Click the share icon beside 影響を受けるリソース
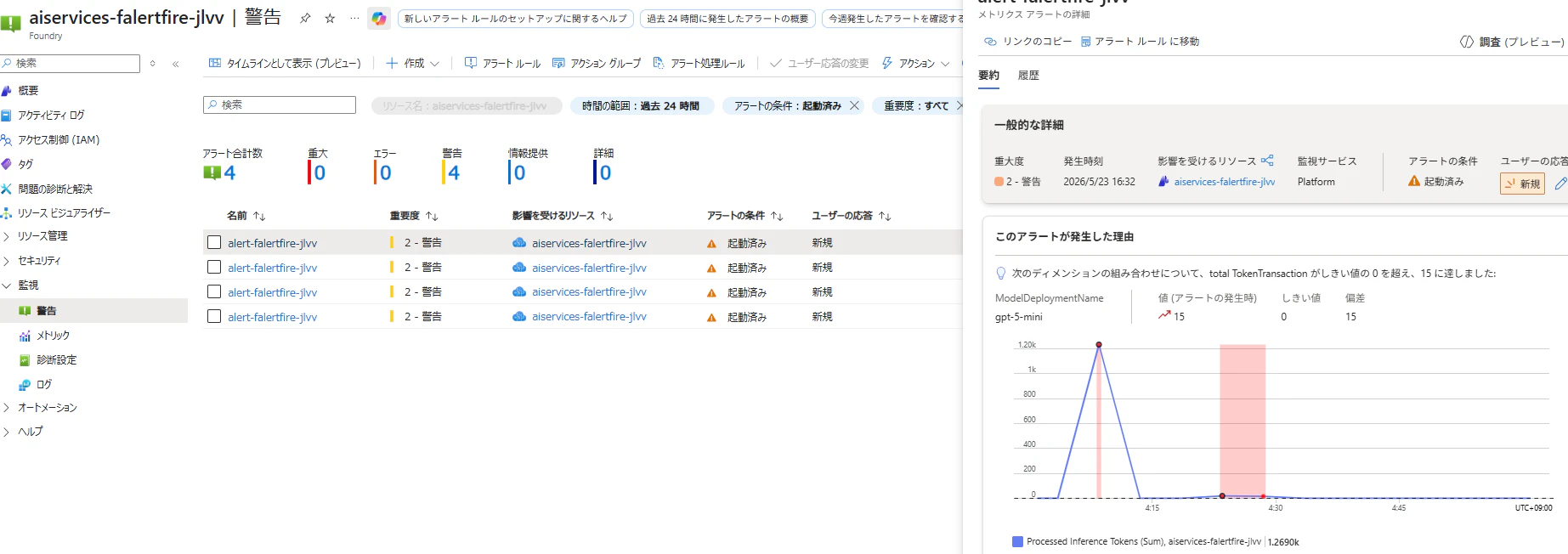 [1267, 161]
